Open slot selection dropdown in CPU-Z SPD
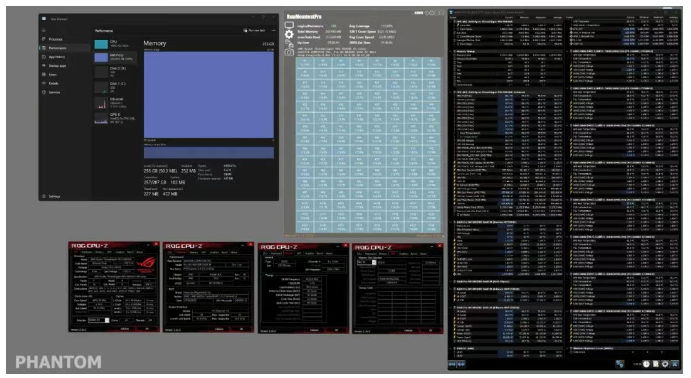 366,262
